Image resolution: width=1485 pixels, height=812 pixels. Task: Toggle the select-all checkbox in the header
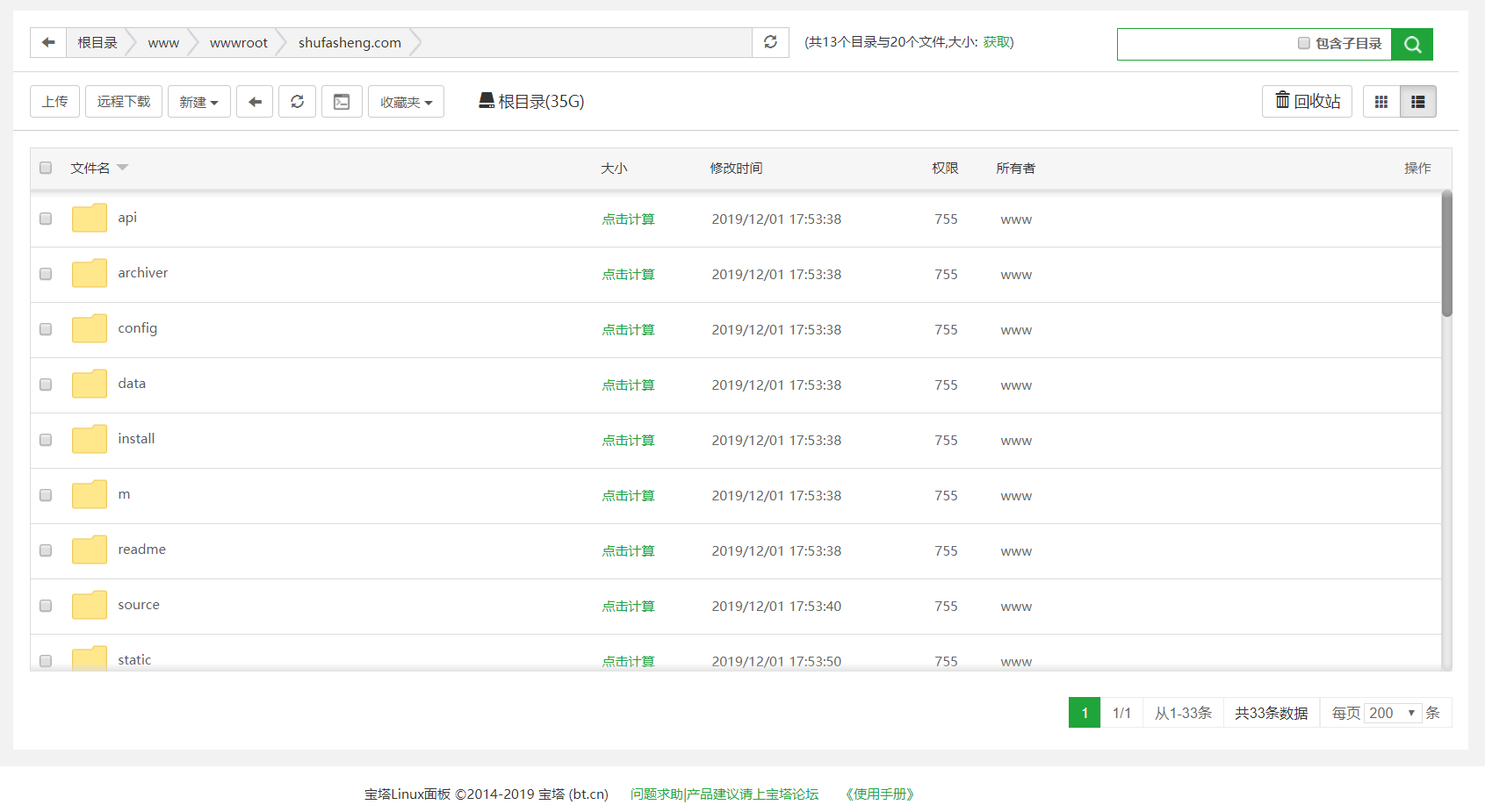46,168
